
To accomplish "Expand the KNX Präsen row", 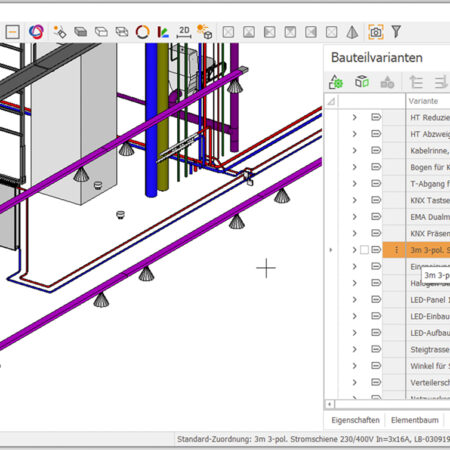I will pyautogui.click(x=355, y=233).
